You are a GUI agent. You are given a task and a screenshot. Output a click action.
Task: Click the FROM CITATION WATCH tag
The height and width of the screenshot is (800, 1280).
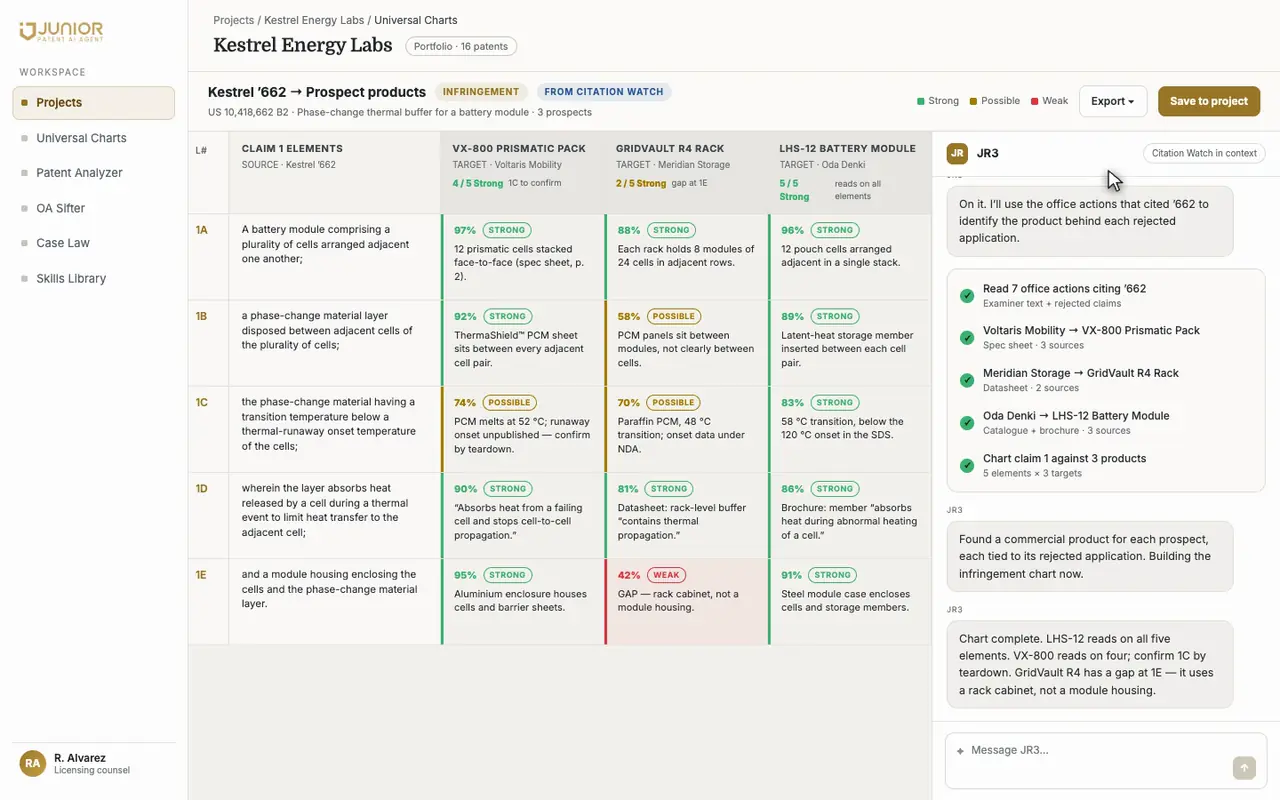(x=604, y=92)
